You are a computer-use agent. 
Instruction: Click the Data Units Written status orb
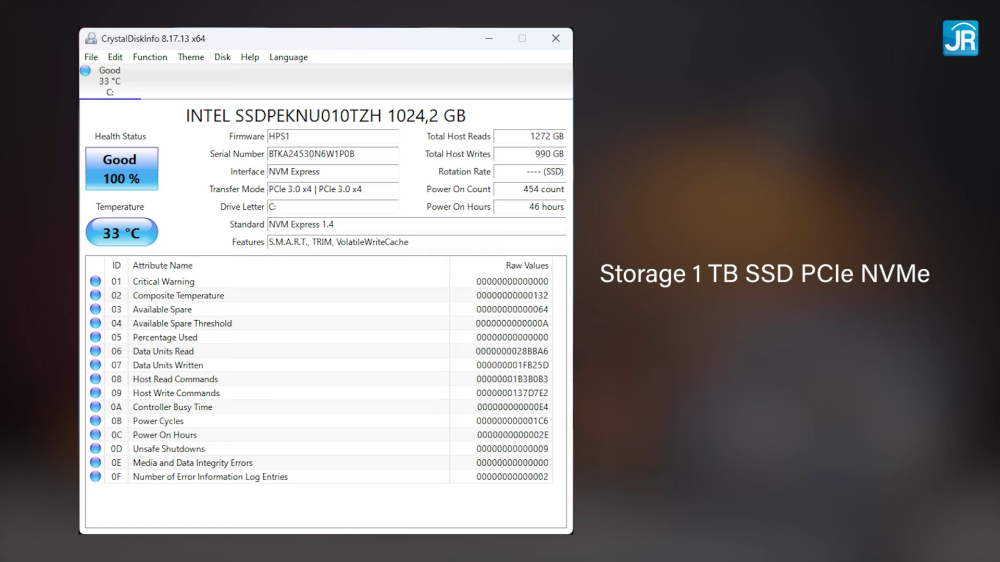[96, 365]
